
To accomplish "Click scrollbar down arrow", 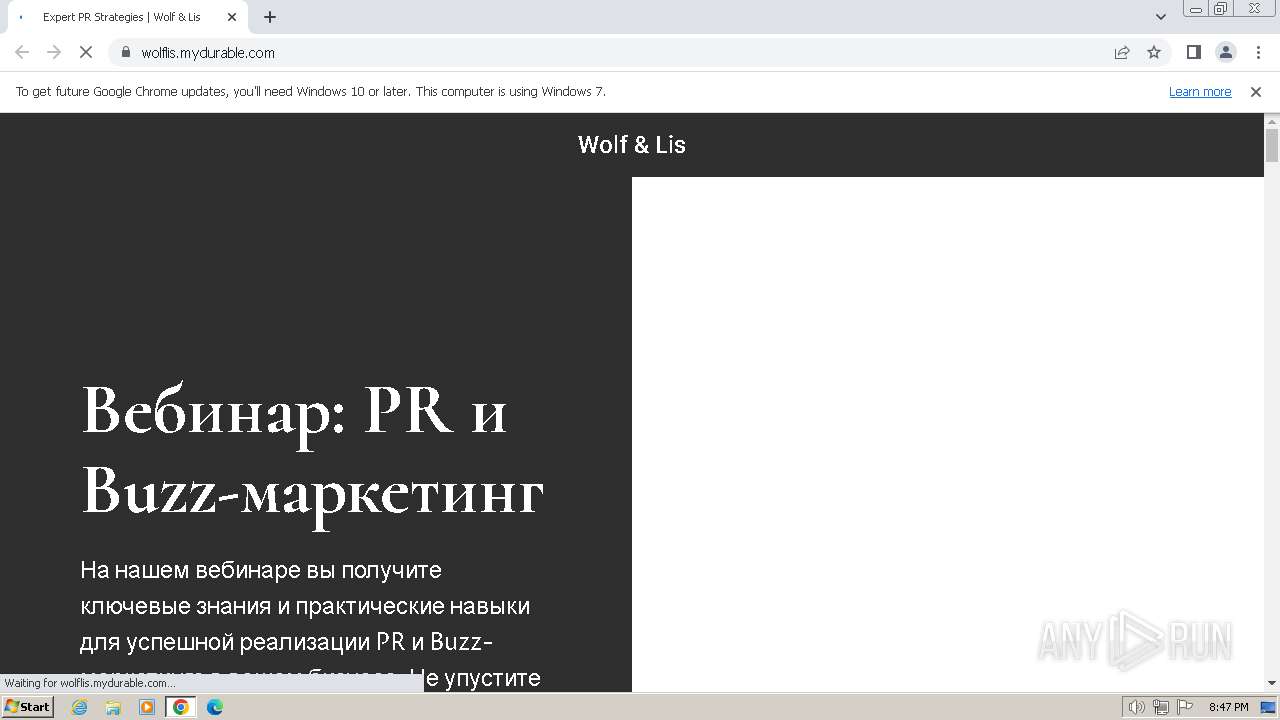I will [1272, 683].
